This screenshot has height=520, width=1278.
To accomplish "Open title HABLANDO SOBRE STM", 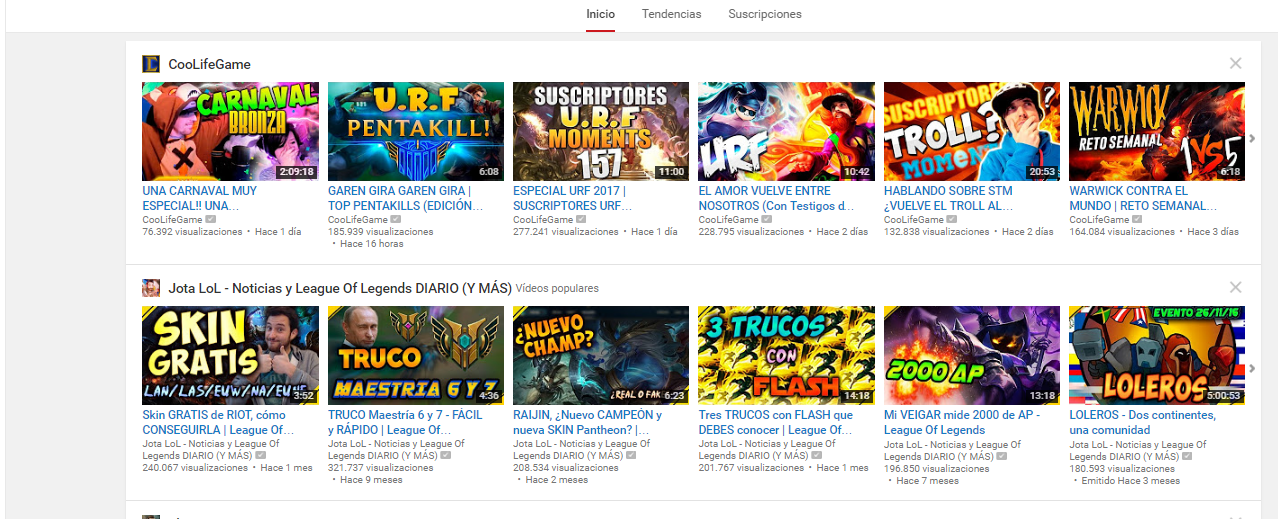I will [x=949, y=198].
